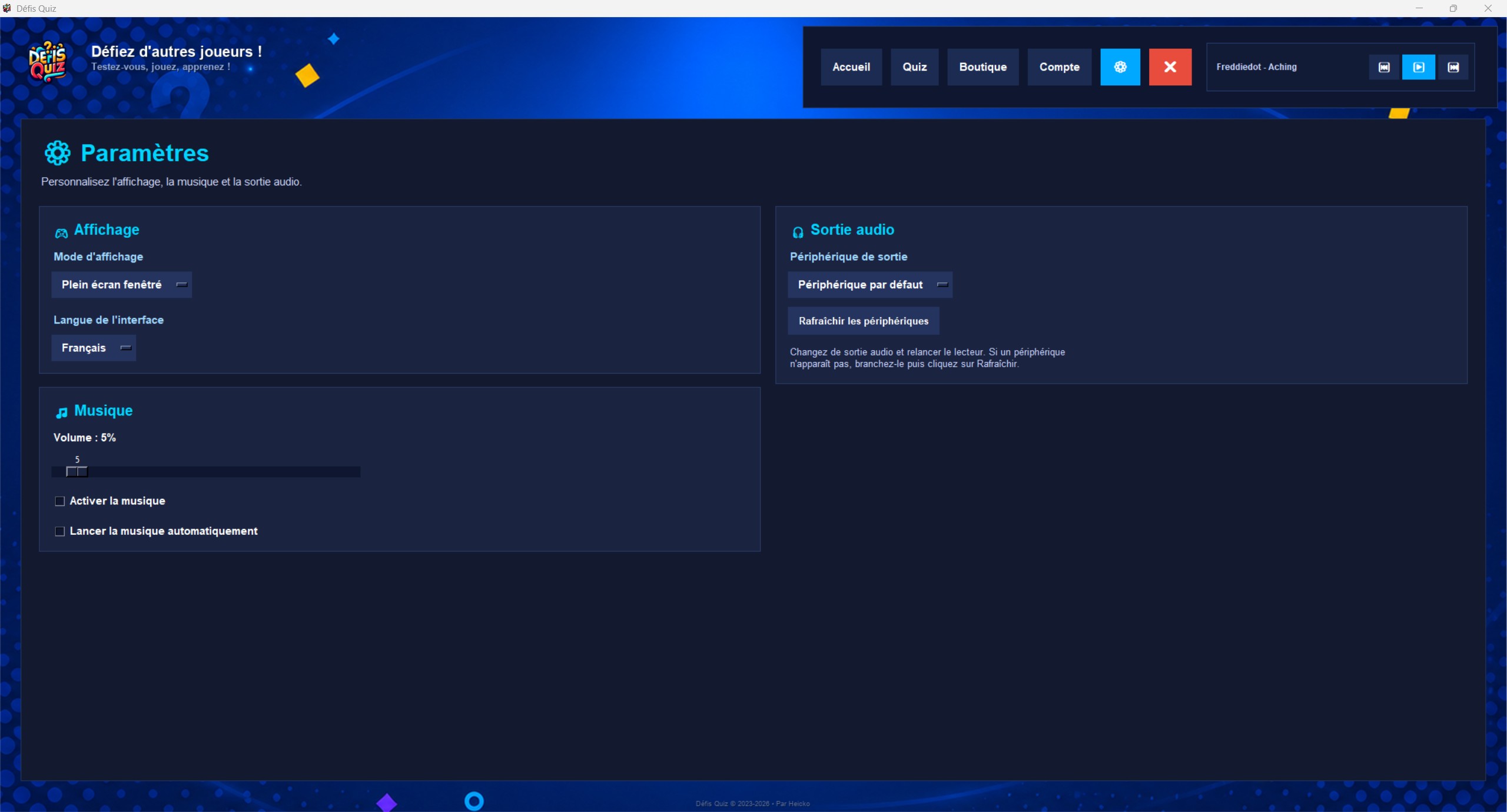1507x812 pixels.
Task: Click the Musique note icon
Action: (61, 413)
